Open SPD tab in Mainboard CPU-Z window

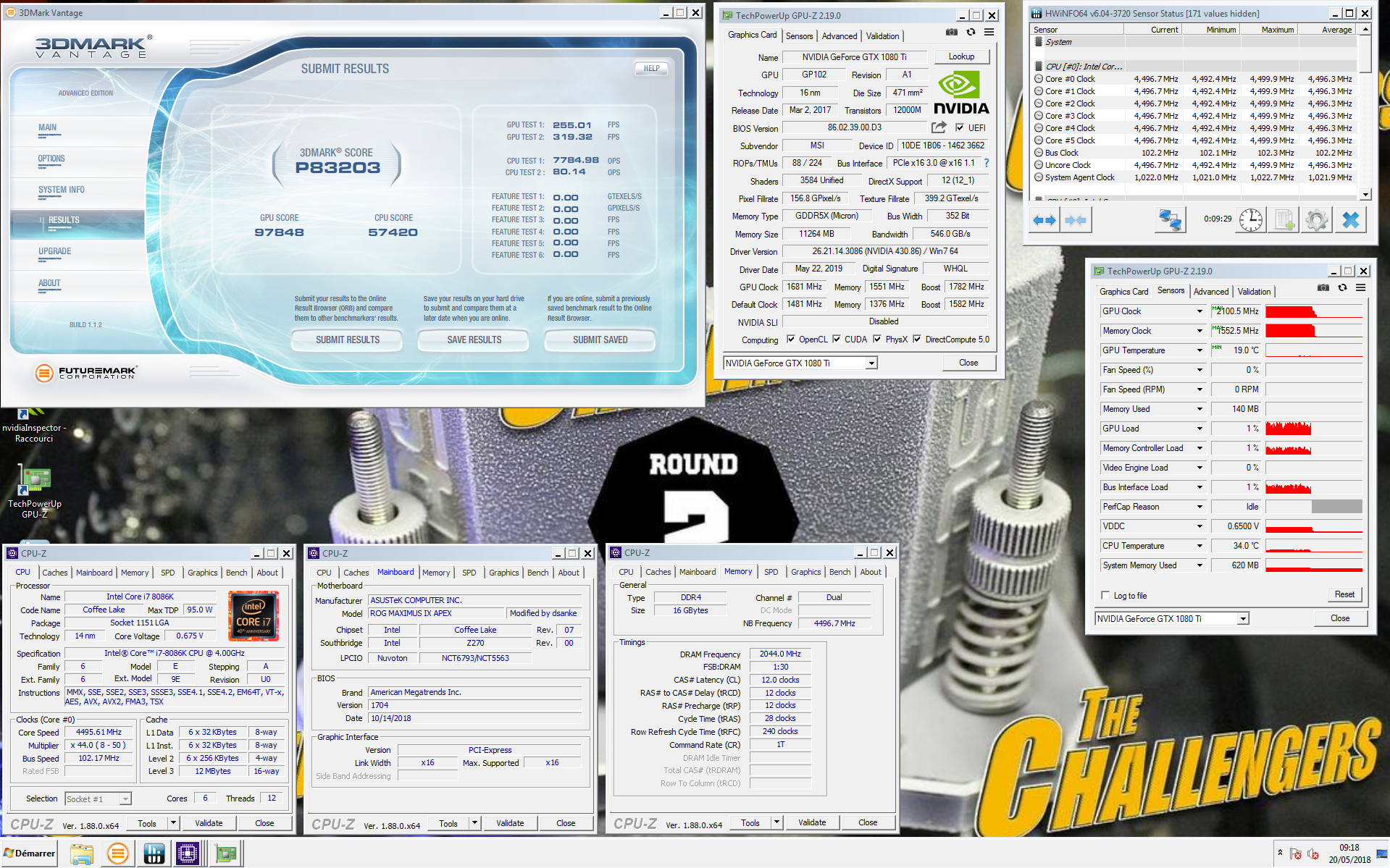coord(469,572)
